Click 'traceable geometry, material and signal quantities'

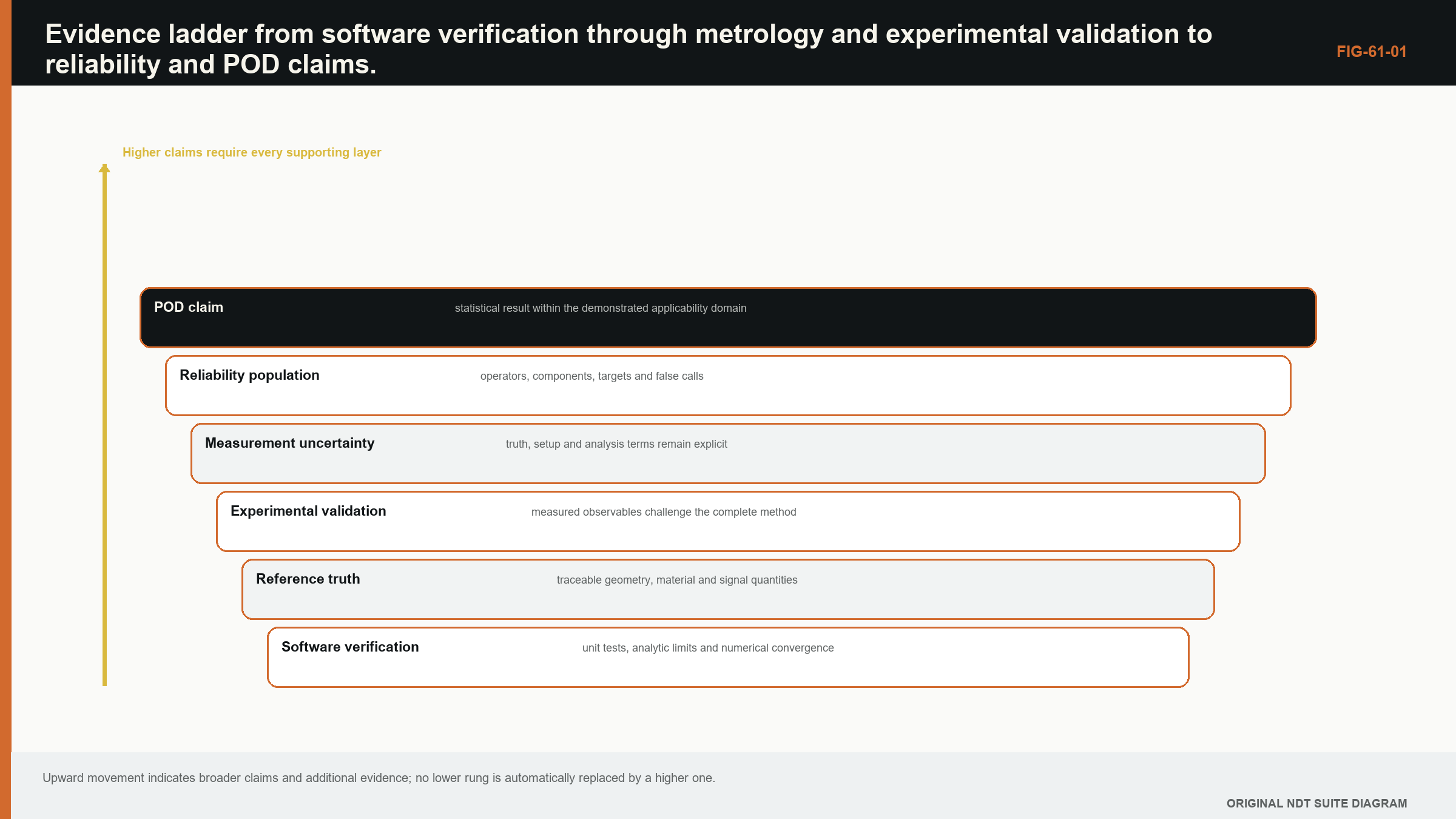[677, 580]
